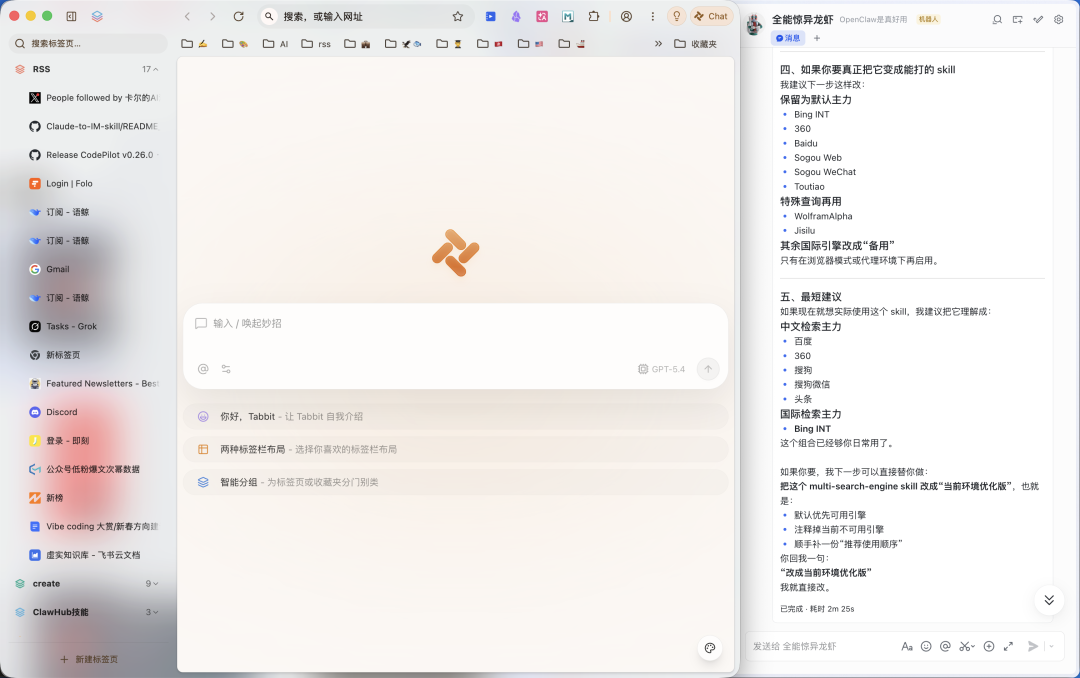Viewport: 1080px width, 678px height.
Task: Click the search icon in the chat panel header
Action: pos(997,19)
